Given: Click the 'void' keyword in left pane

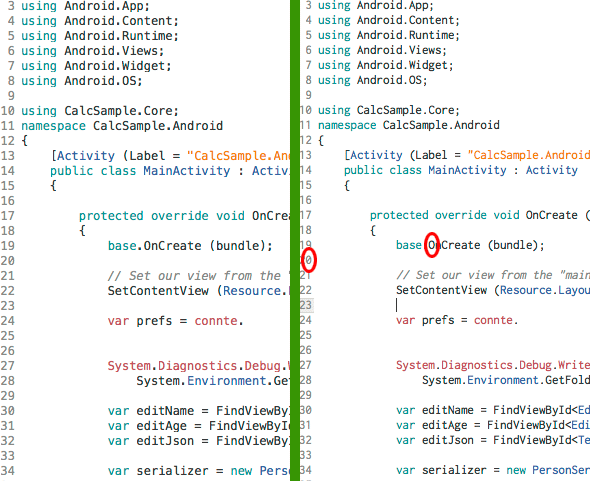Looking at the screenshot, I should pyautogui.click(x=230, y=216).
